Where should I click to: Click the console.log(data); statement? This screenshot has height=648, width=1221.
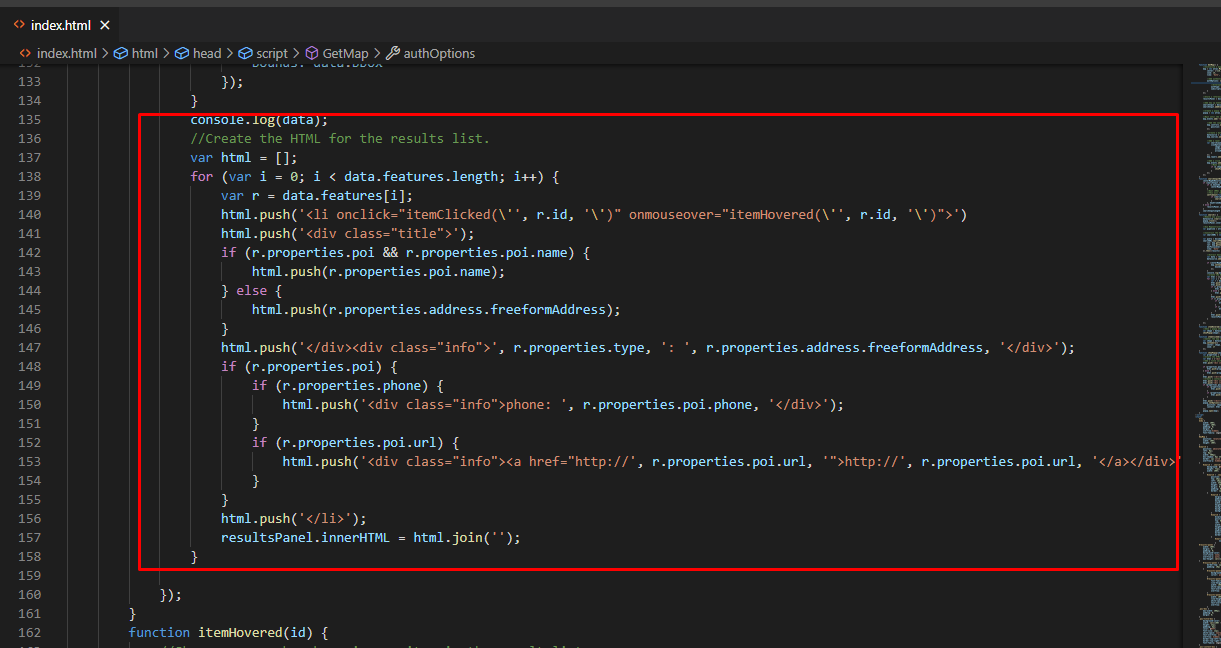259,119
